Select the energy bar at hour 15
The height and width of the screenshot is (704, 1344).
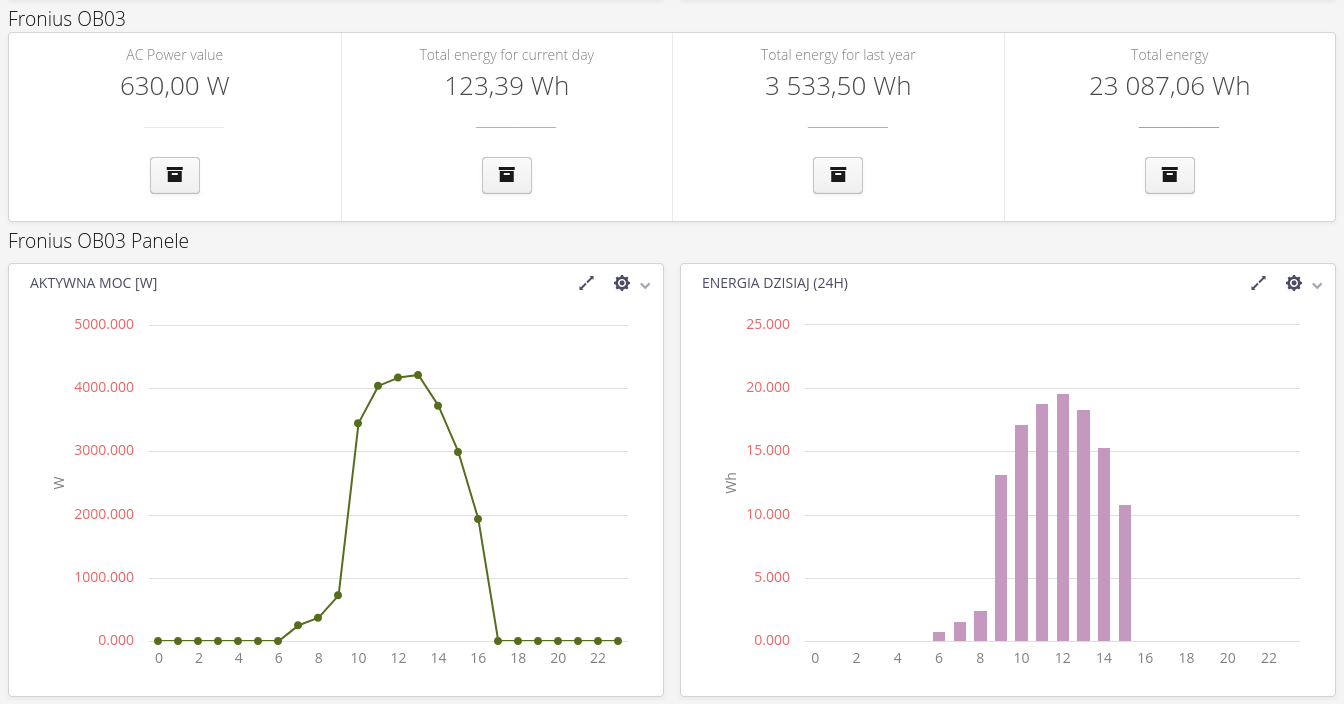1125,573
